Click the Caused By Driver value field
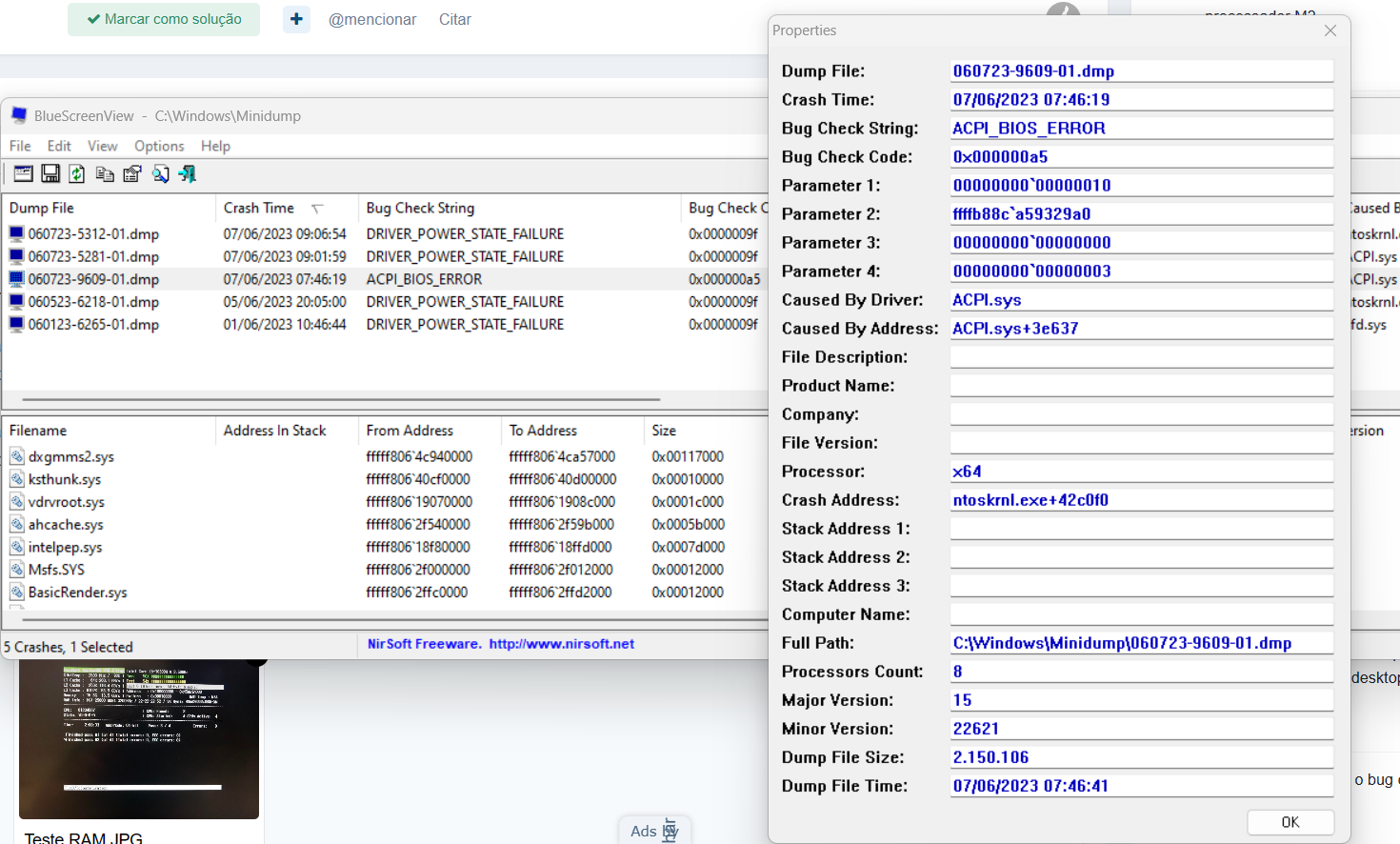Screen dimensions: 1400x844 1142,300
